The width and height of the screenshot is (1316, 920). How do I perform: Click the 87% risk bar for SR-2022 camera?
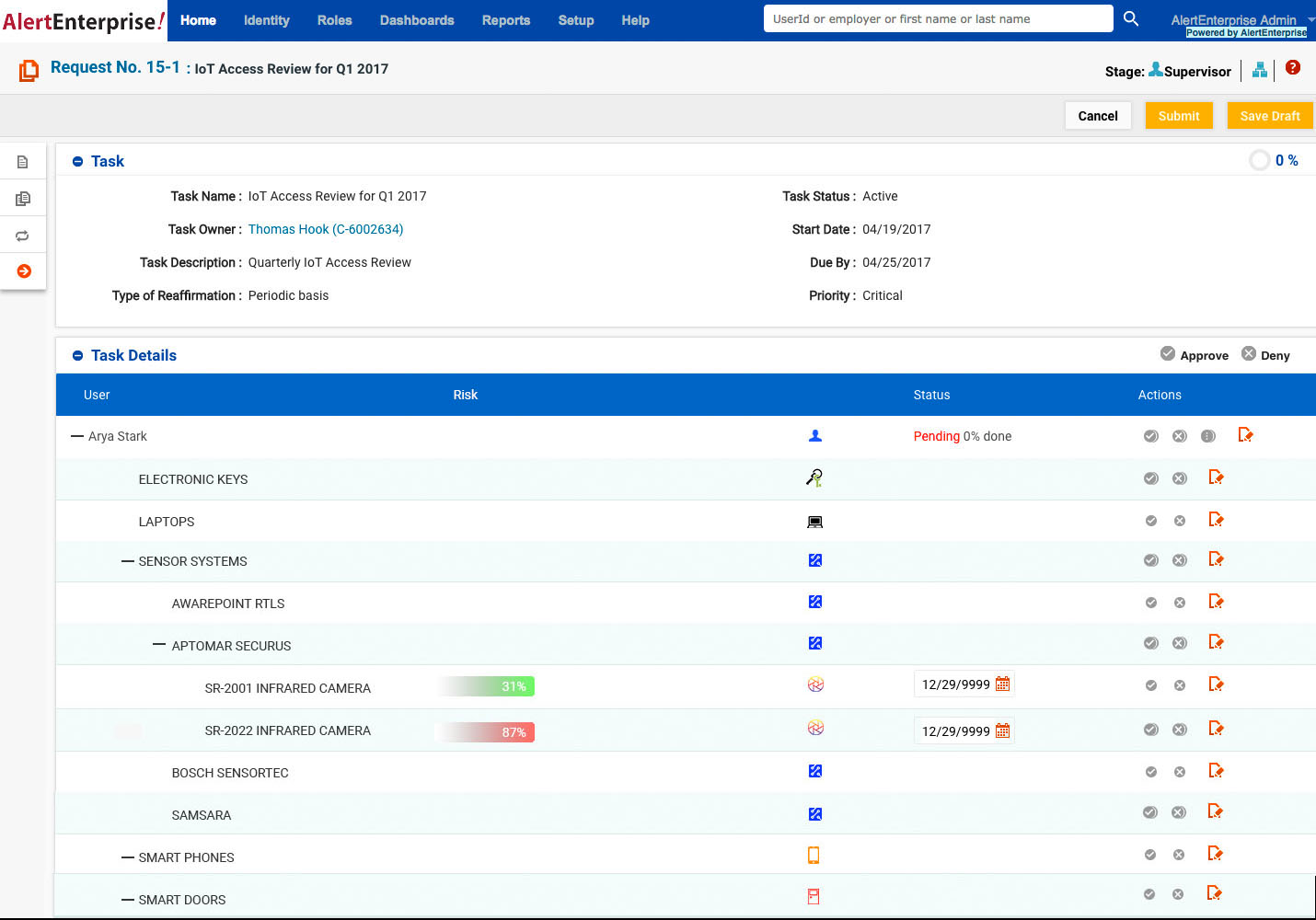pyautogui.click(x=485, y=731)
